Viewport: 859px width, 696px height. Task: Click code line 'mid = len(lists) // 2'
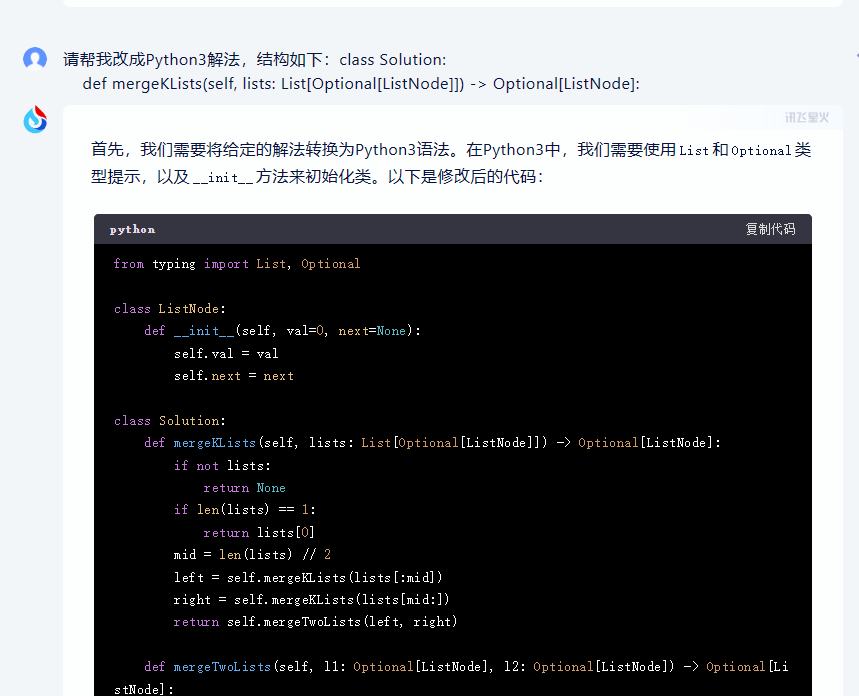253,555
